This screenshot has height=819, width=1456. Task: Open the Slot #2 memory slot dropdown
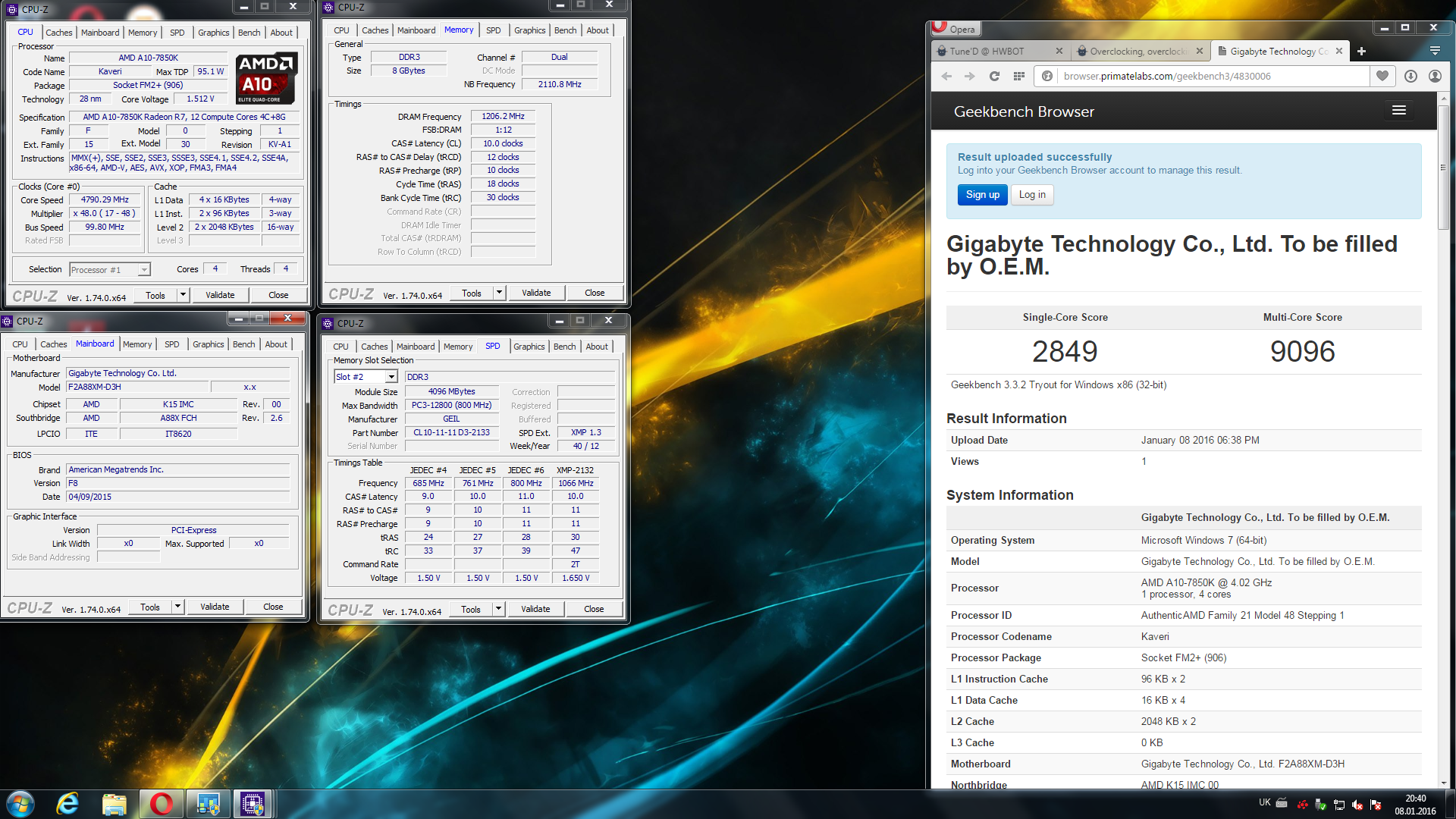391,377
